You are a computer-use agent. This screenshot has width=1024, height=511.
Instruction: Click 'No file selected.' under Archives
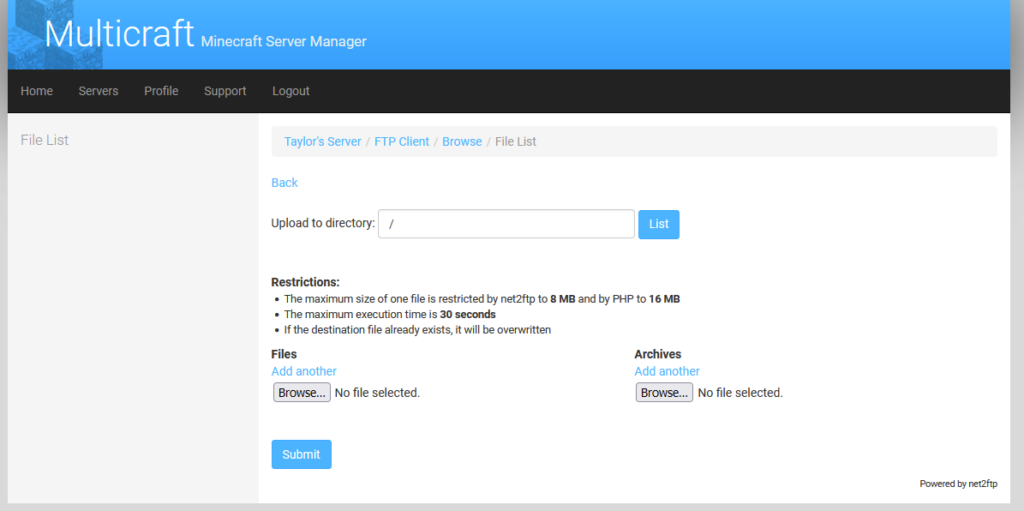coord(740,393)
